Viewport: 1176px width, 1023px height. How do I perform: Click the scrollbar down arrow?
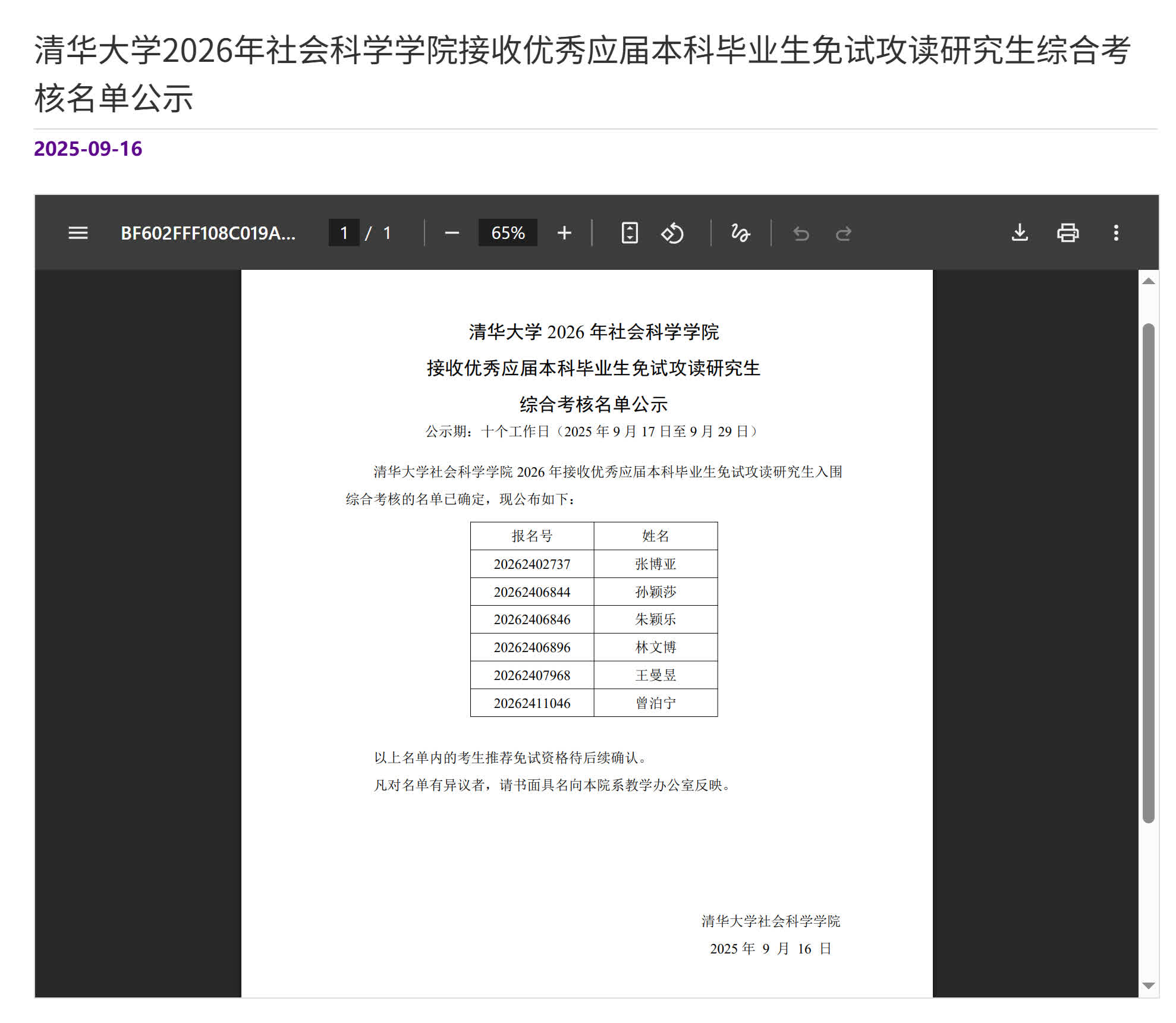click(x=1149, y=986)
